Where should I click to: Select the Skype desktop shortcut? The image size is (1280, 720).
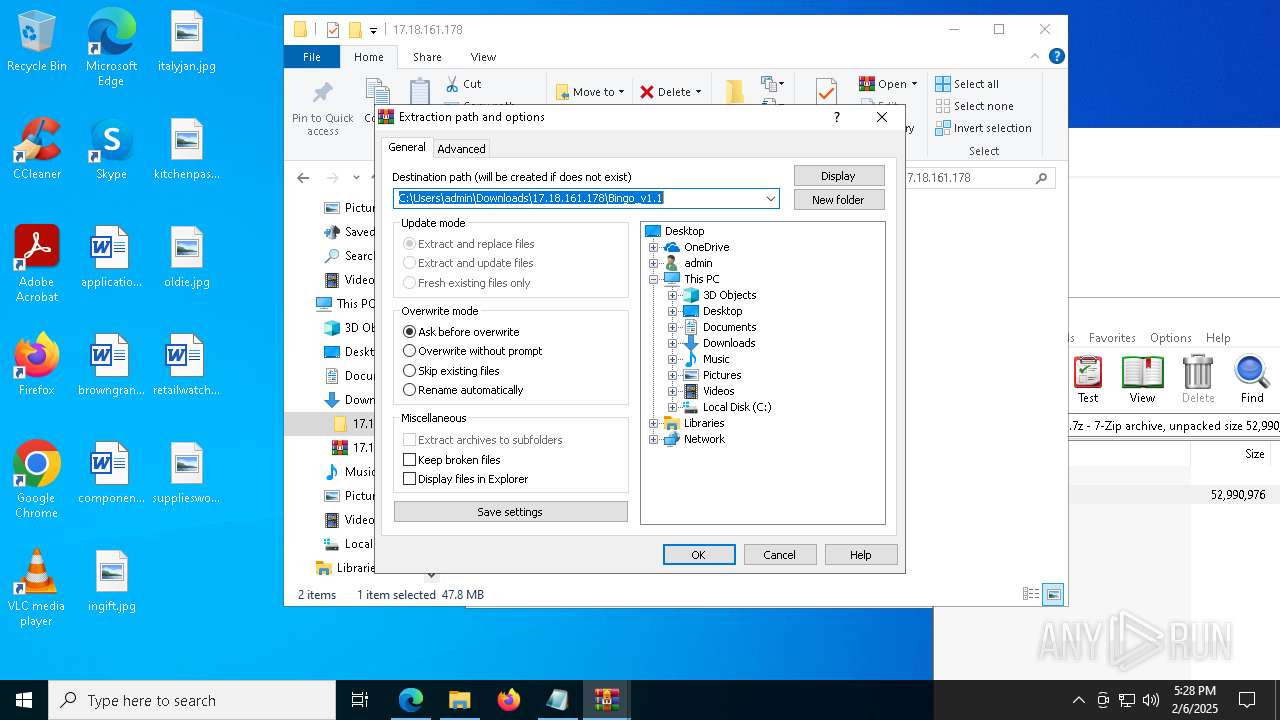(x=111, y=149)
